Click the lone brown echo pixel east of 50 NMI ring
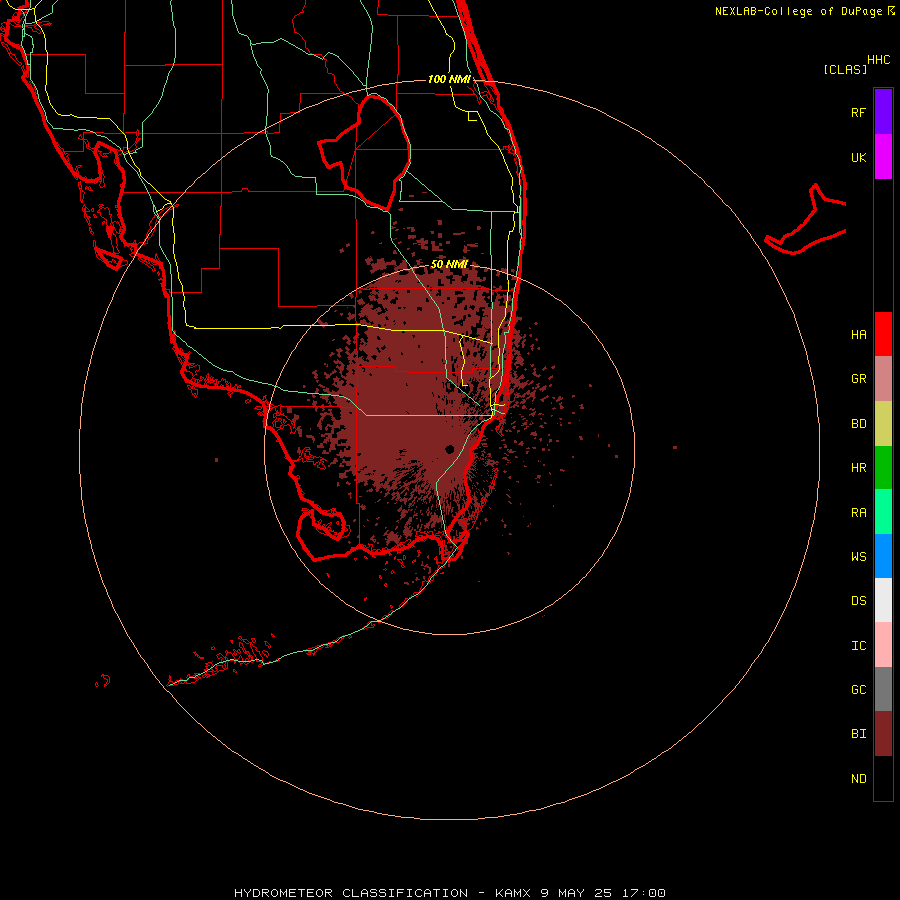 pyautogui.click(x=675, y=447)
